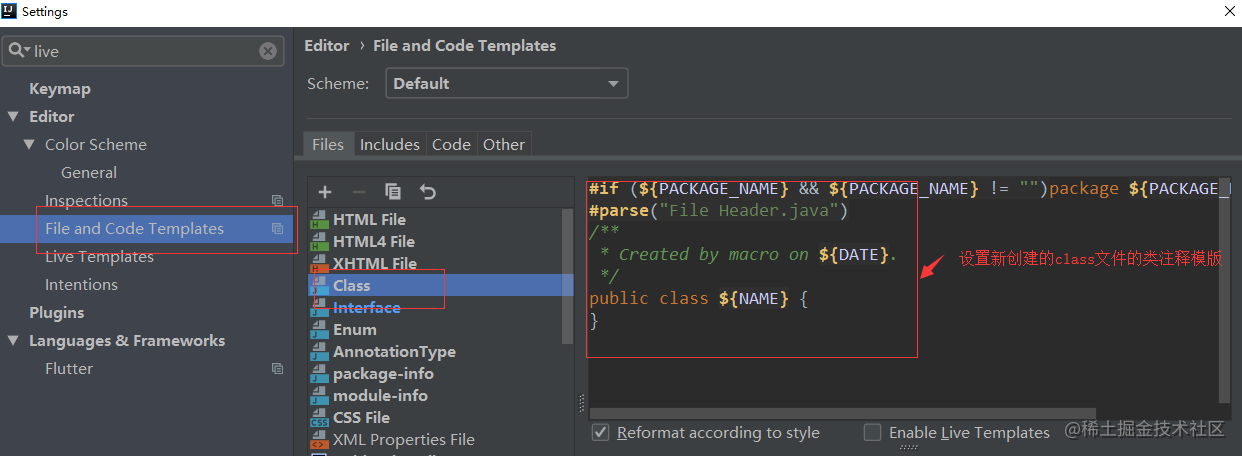Click the Editor breadcrumb link

[327, 46]
